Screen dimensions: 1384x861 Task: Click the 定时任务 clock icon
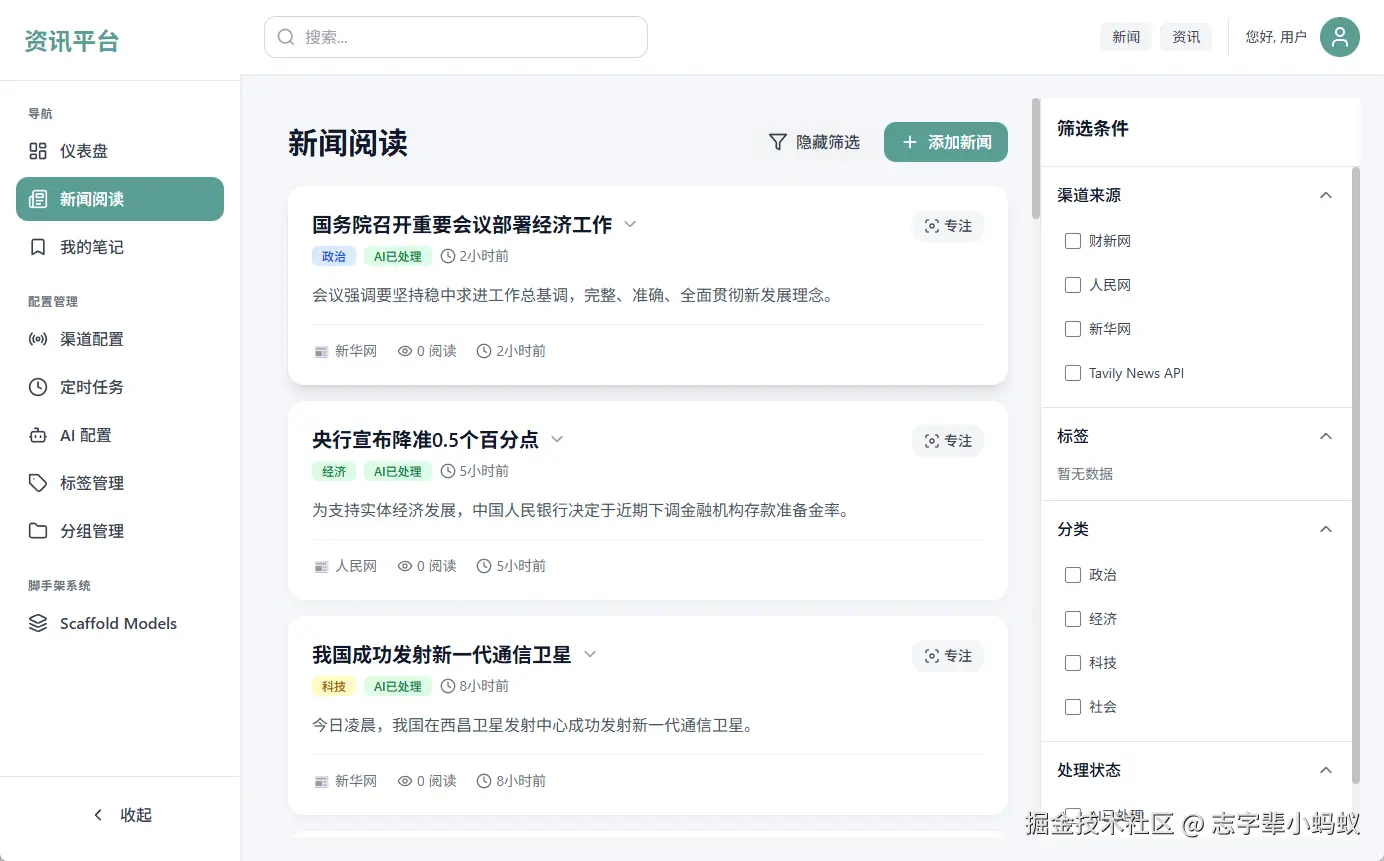point(38,387)
